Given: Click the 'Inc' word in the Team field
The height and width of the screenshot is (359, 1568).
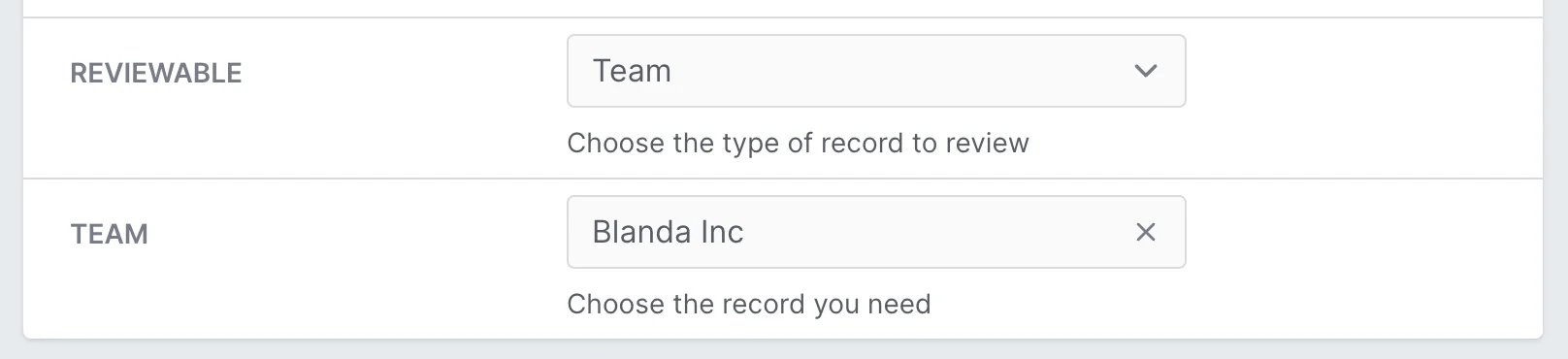Looking at the screenshot, I should click(721, 232).
